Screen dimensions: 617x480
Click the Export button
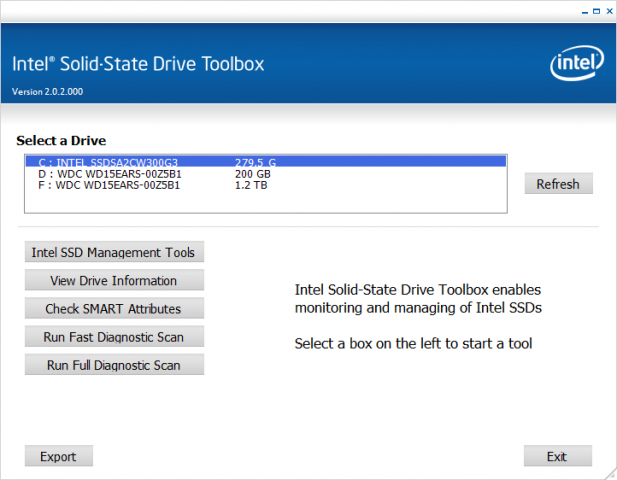coord(59,456)
